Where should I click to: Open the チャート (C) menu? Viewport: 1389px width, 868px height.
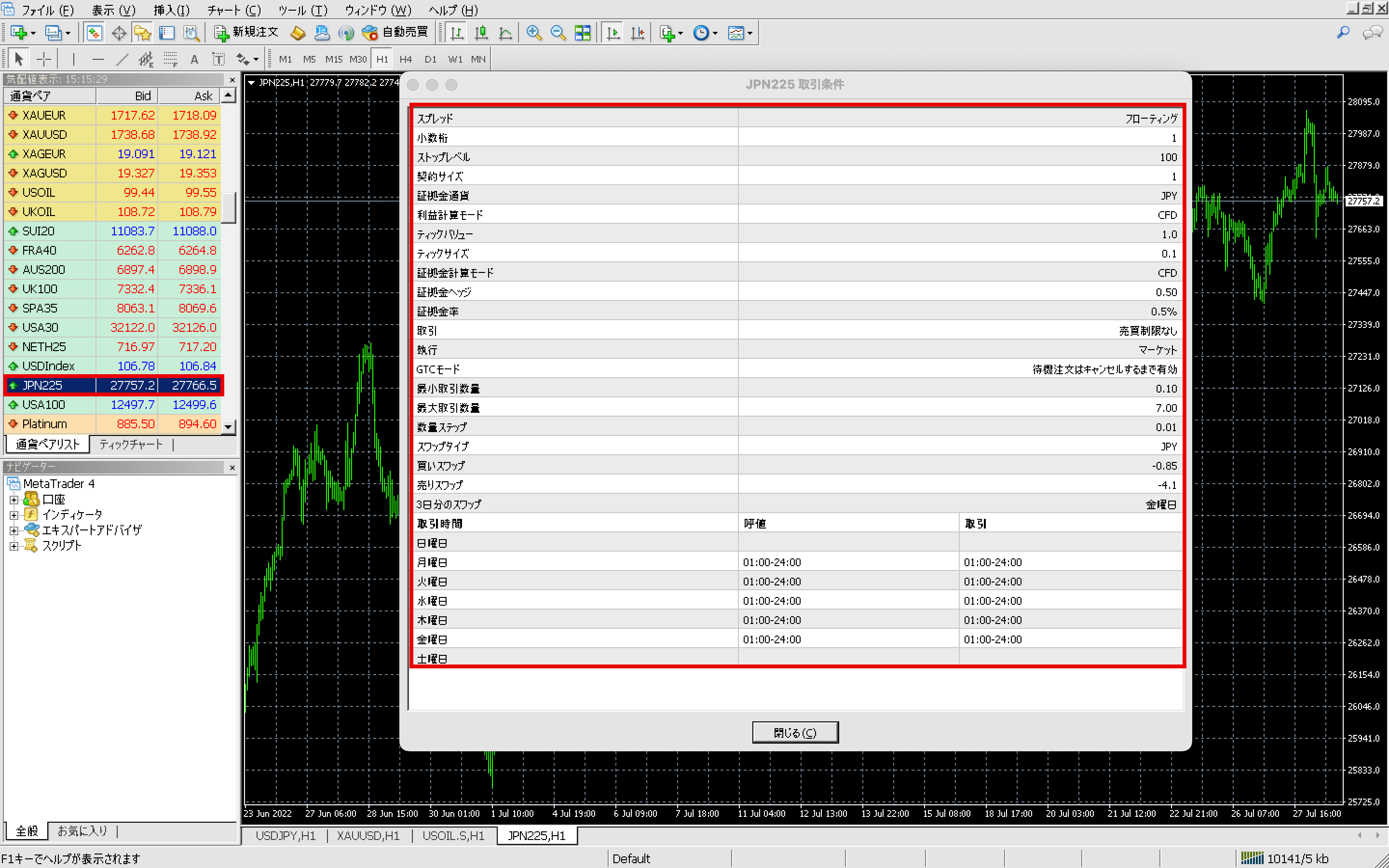point(233,10)
